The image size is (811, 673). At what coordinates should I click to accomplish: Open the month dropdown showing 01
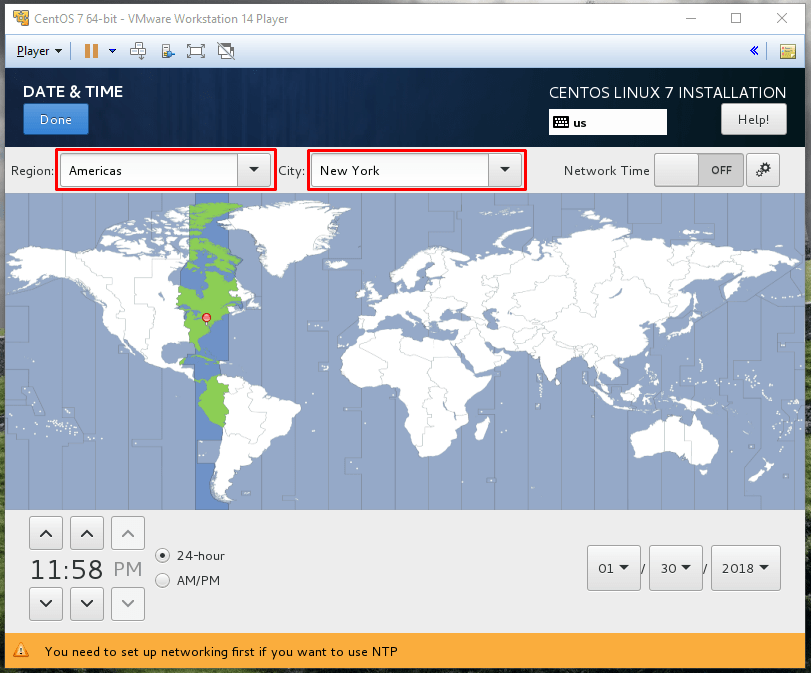[x=614, y=568]
